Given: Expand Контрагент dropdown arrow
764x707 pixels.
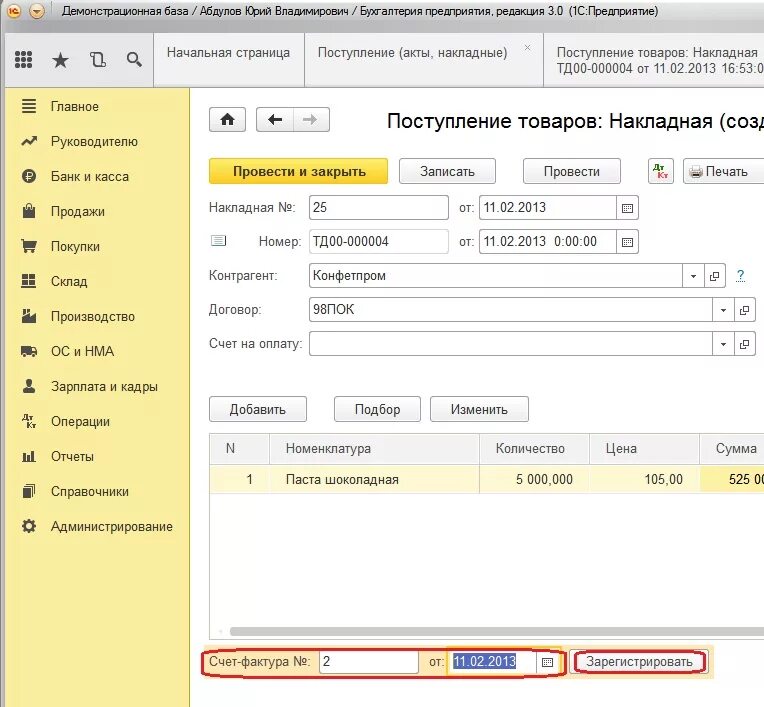Looking at the screenshot, I should 693,276.
